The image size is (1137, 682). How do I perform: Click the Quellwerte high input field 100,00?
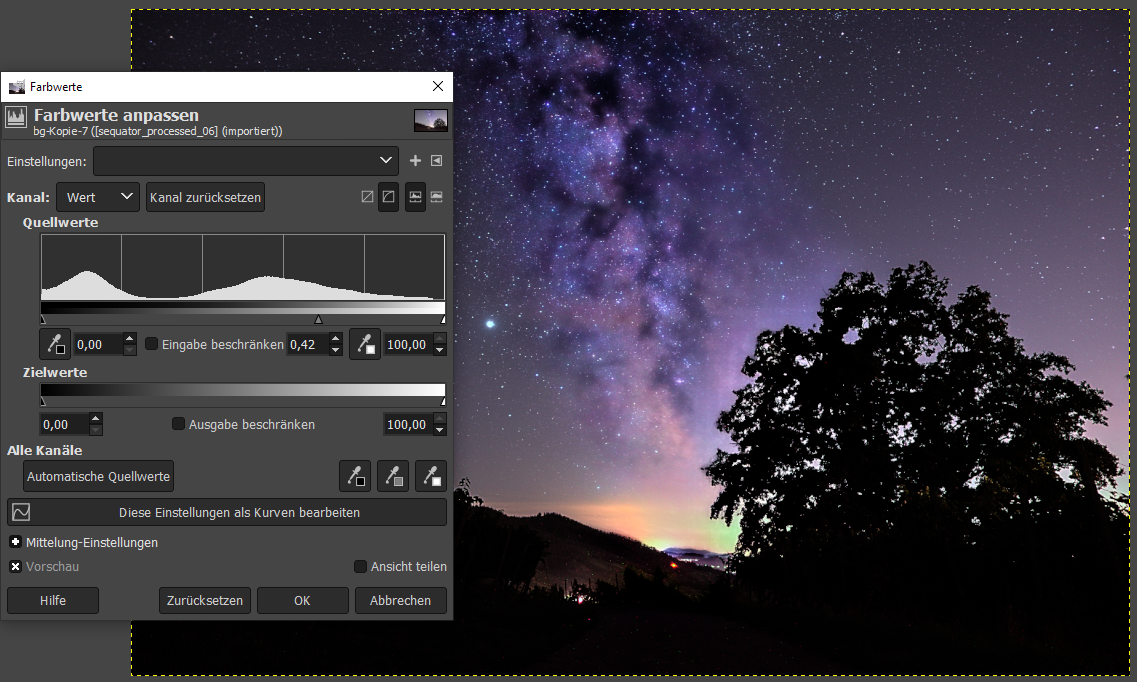(x=408, y=344)
